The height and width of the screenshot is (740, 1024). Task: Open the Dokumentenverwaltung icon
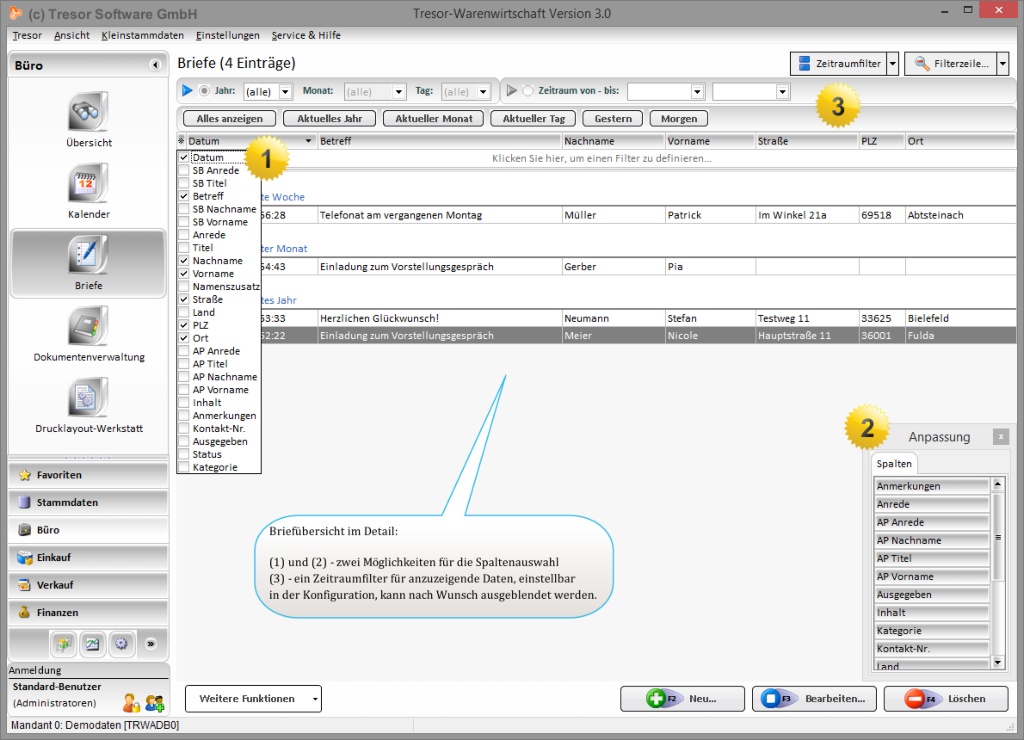click(x=88, y=327)
